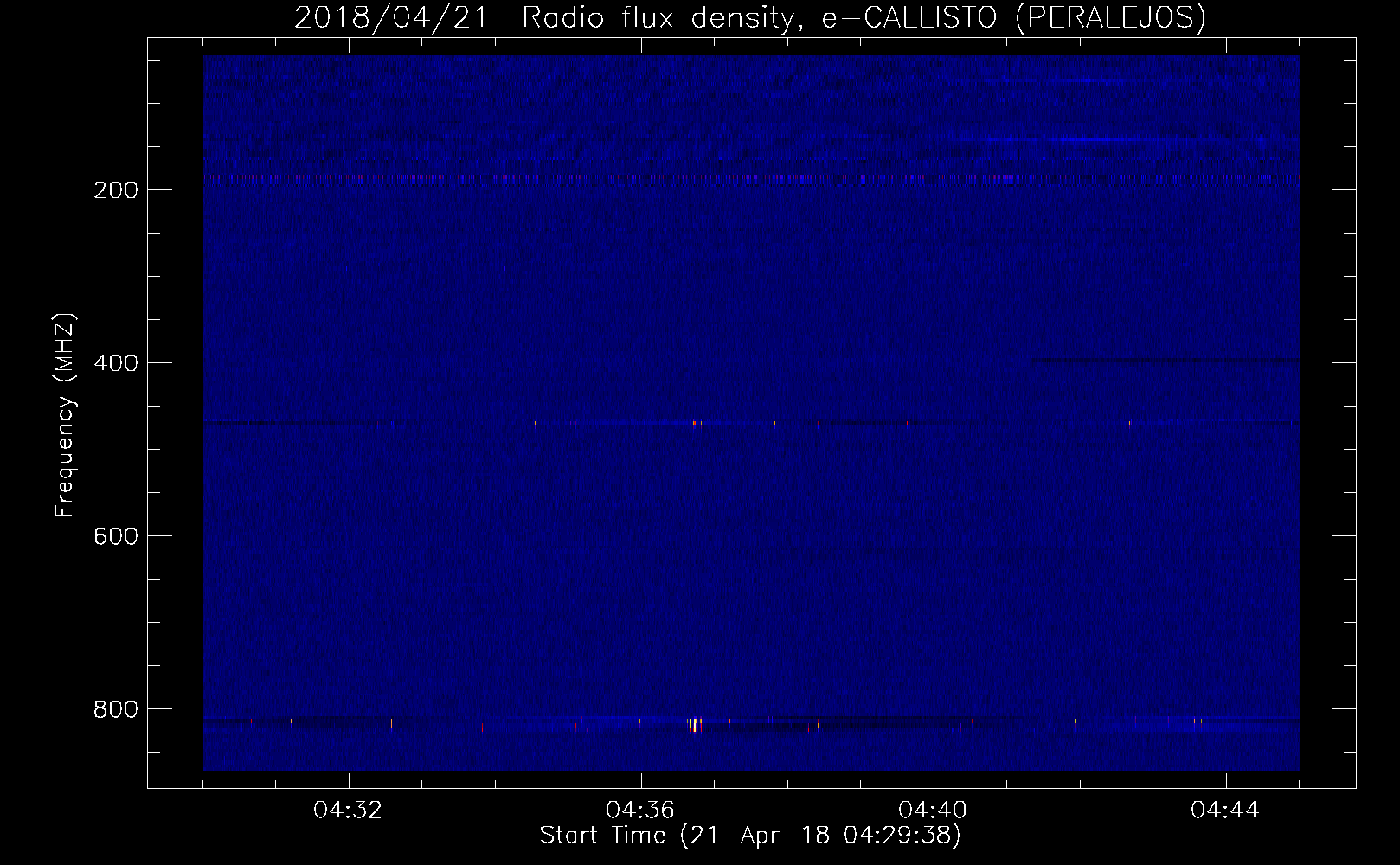
Task: Click the 04:44 time tick label
Action: [x=1225, y=811]
